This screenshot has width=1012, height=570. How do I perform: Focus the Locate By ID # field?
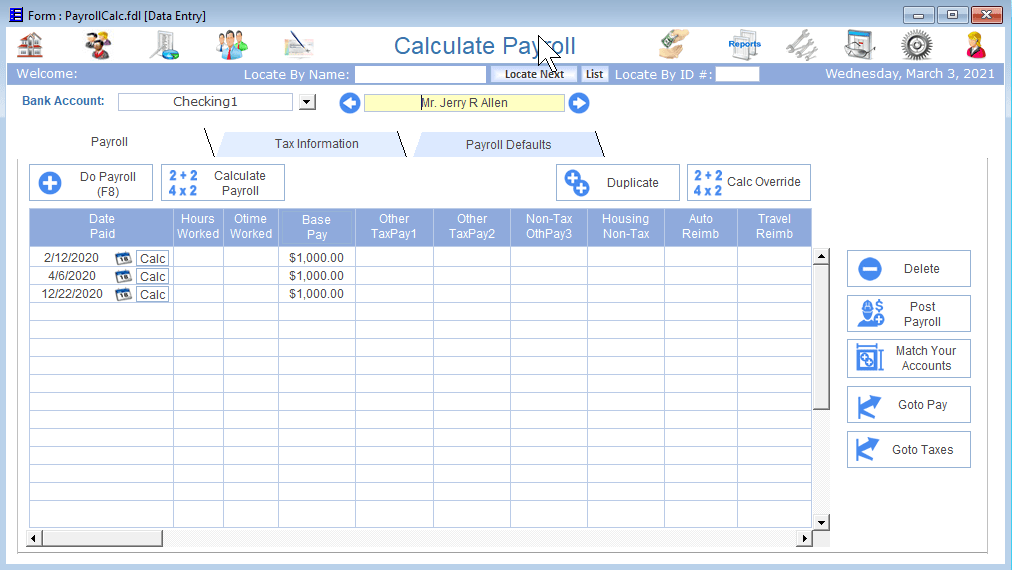tap(737, 74)
